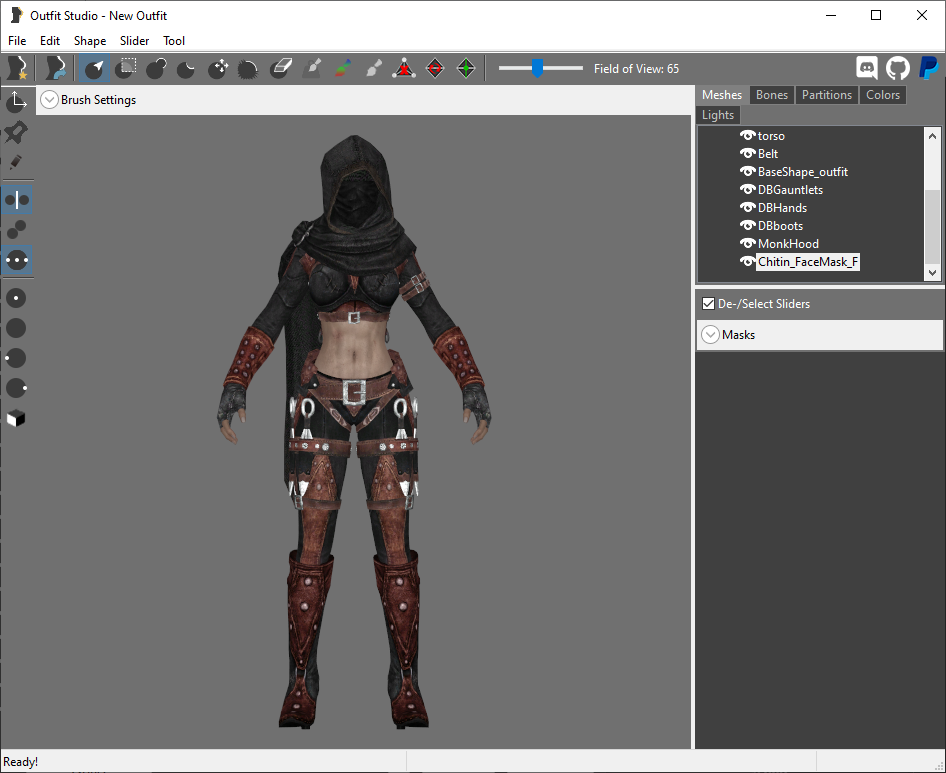Screen dimensions: 946x773
Task: Open the Discord link icon
Action: pyautogui.click(x=867, y=68)
